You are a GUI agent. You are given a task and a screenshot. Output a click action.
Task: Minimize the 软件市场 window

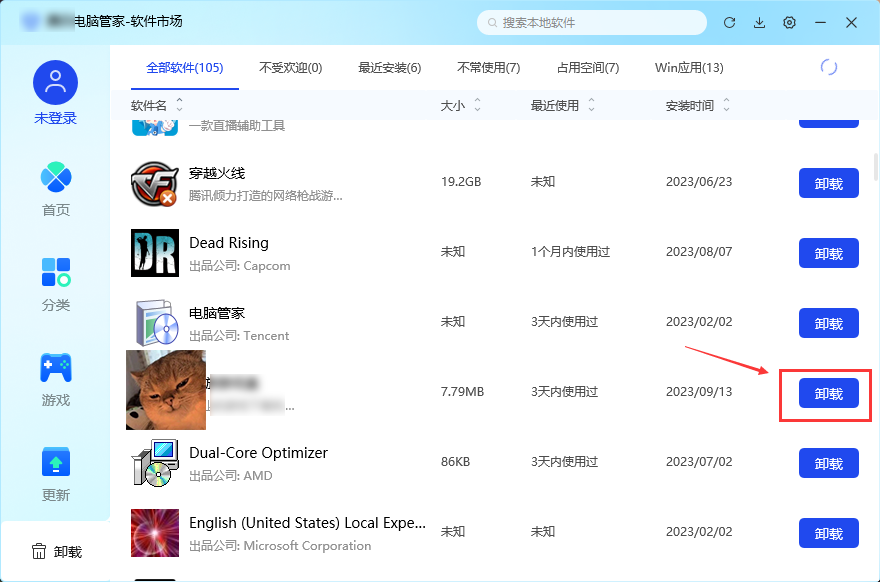click(x=821, y=22)
